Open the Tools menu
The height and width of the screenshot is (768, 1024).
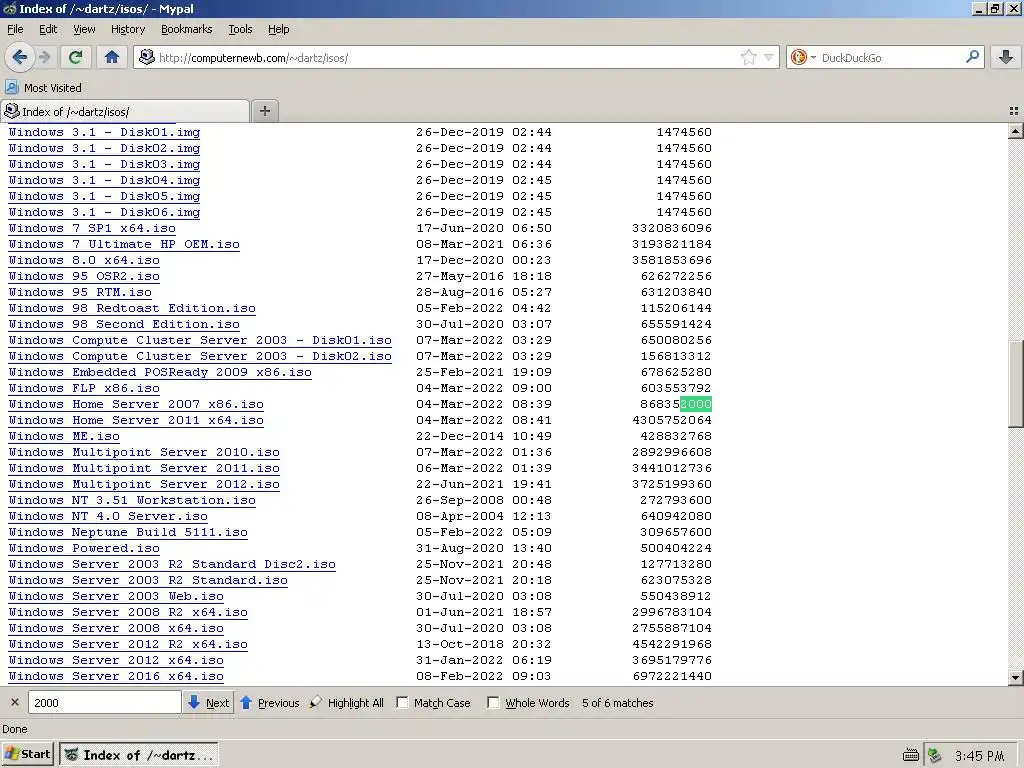click(240, 29)
